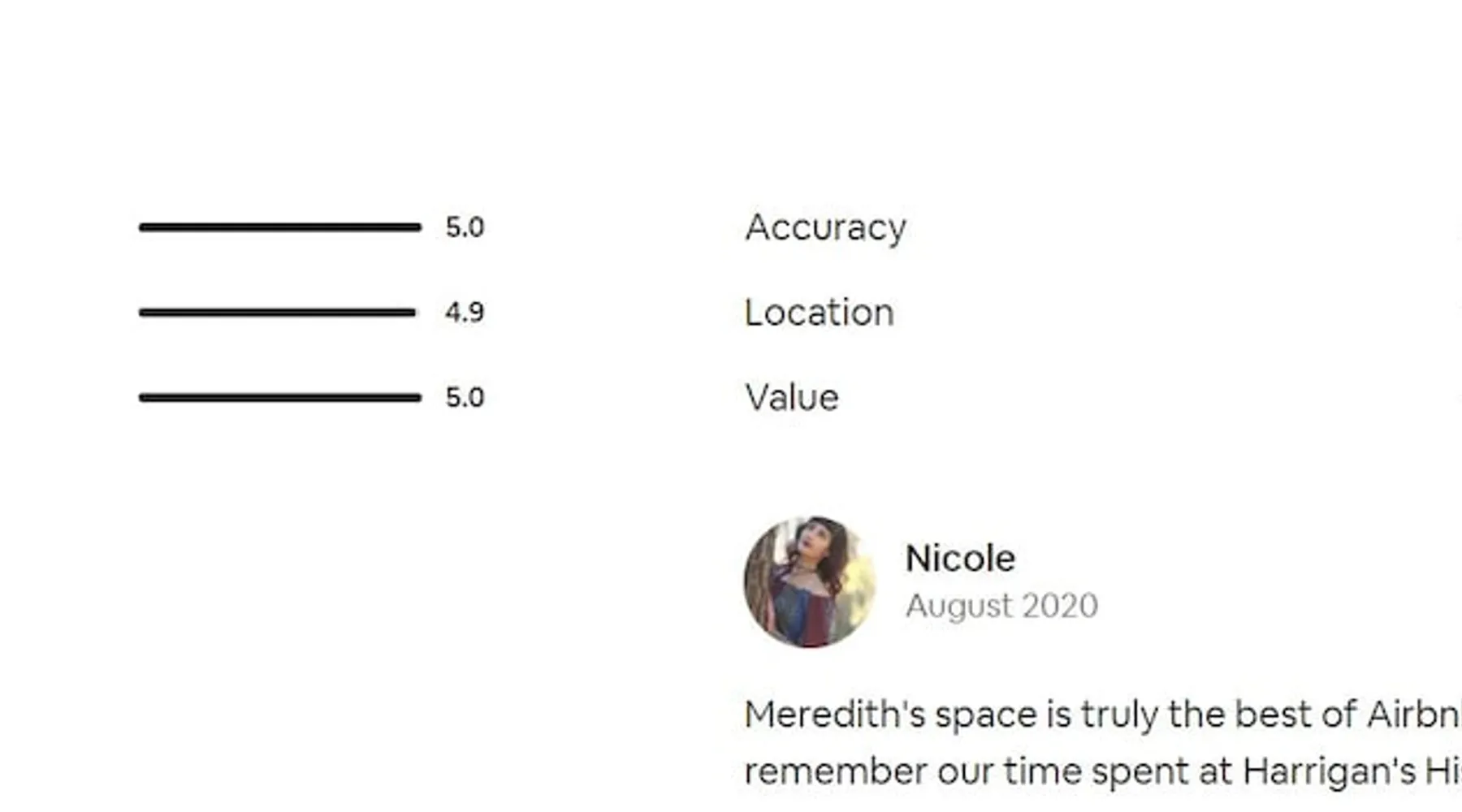
Task: Open reviewer Nicole's name link
Action: (960, 559)
